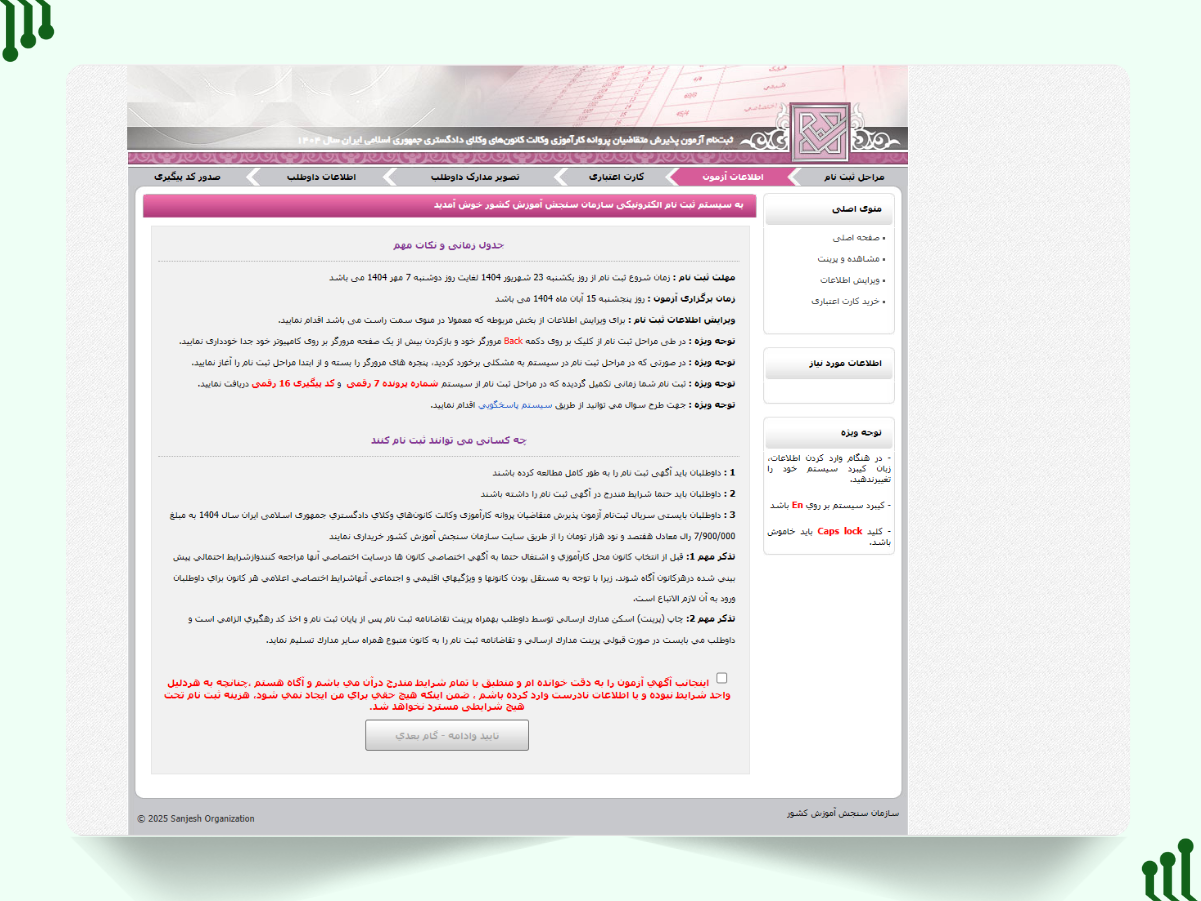Open ویرایش اطلاعات from the sidebar menu
Viewport: 1201px width, 901px height.
click(848, 280)
